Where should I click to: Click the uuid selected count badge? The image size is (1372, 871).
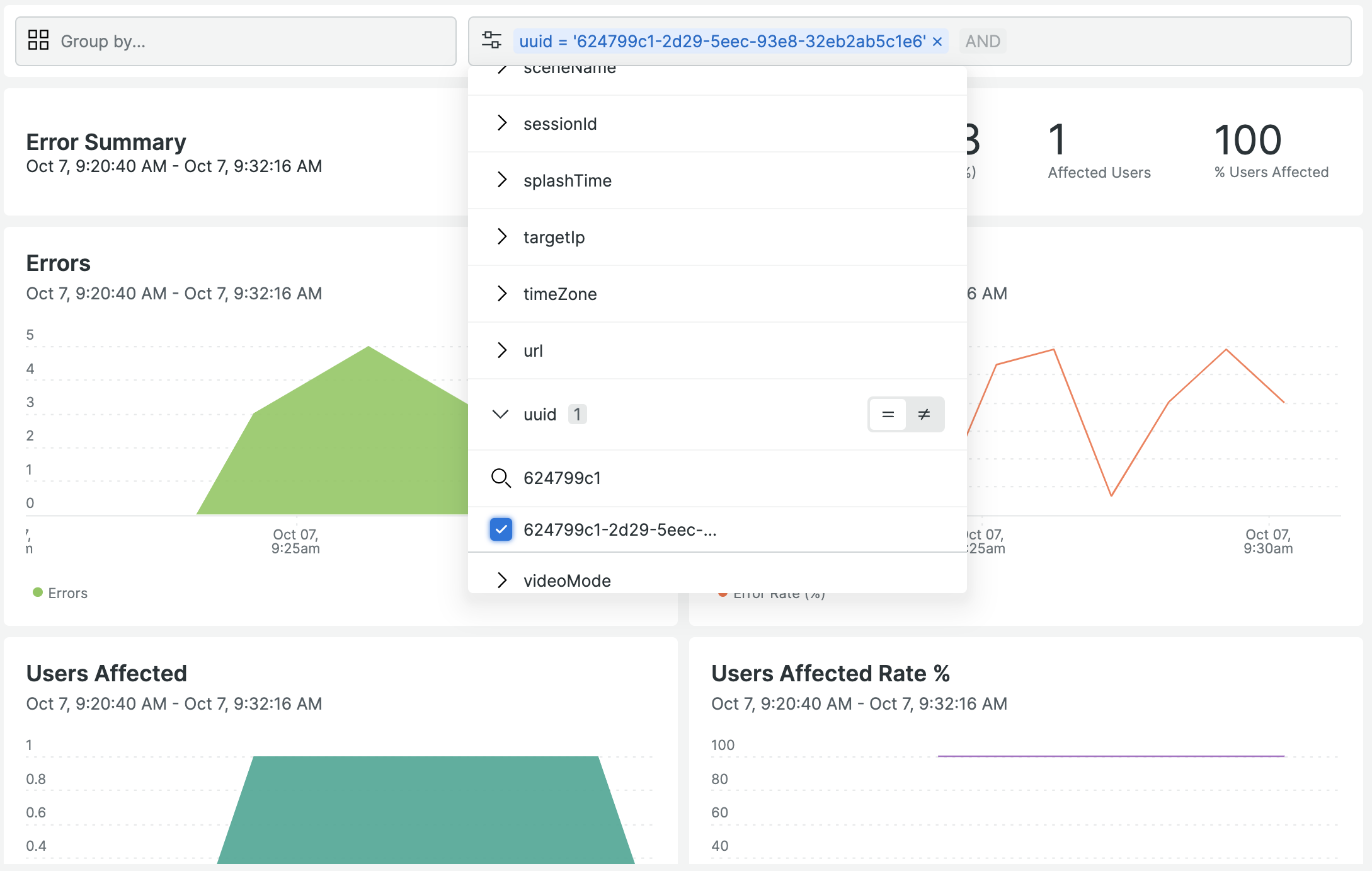pos(577,414)
